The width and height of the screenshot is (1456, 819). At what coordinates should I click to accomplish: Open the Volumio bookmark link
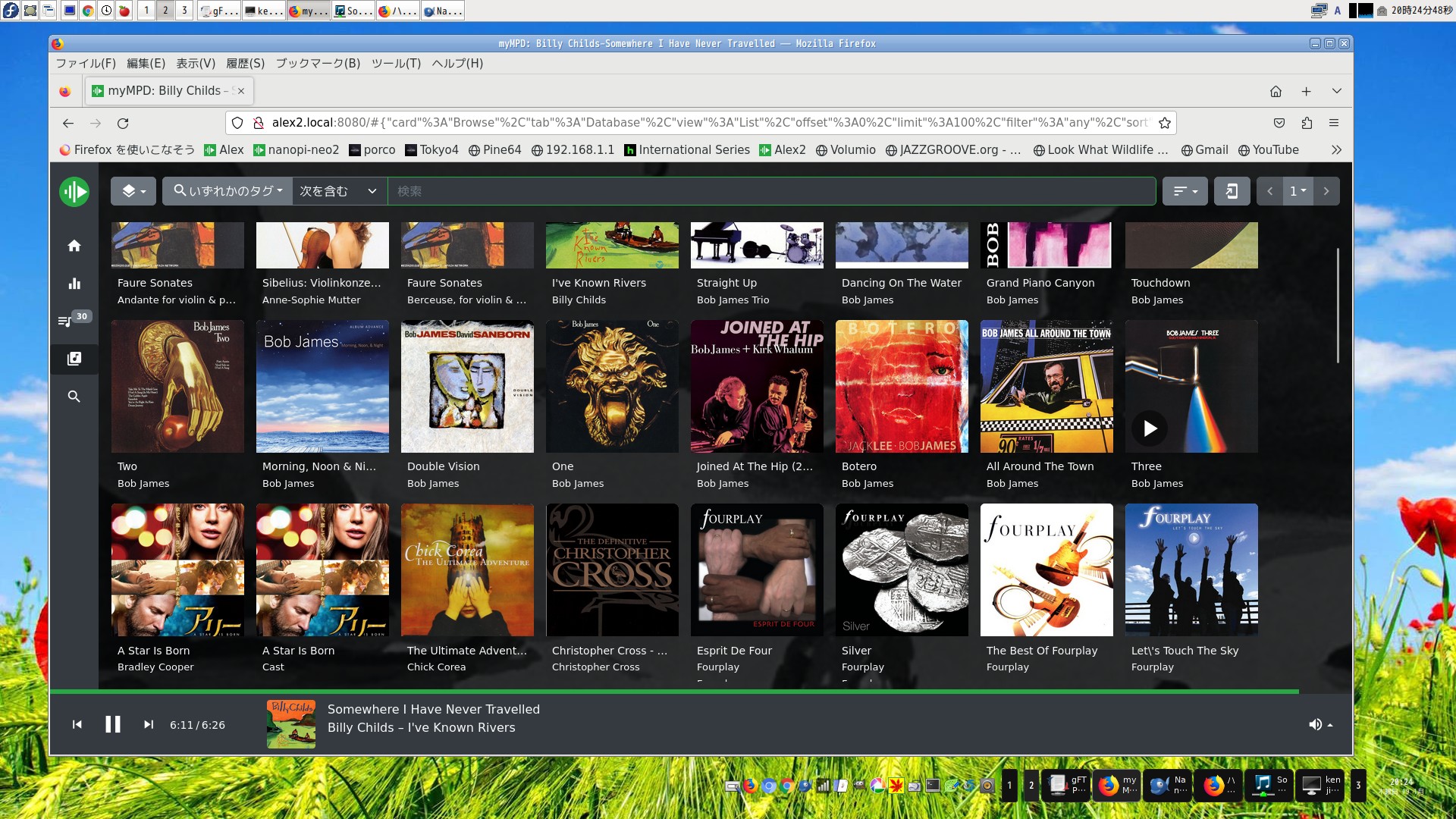point(846,150)
